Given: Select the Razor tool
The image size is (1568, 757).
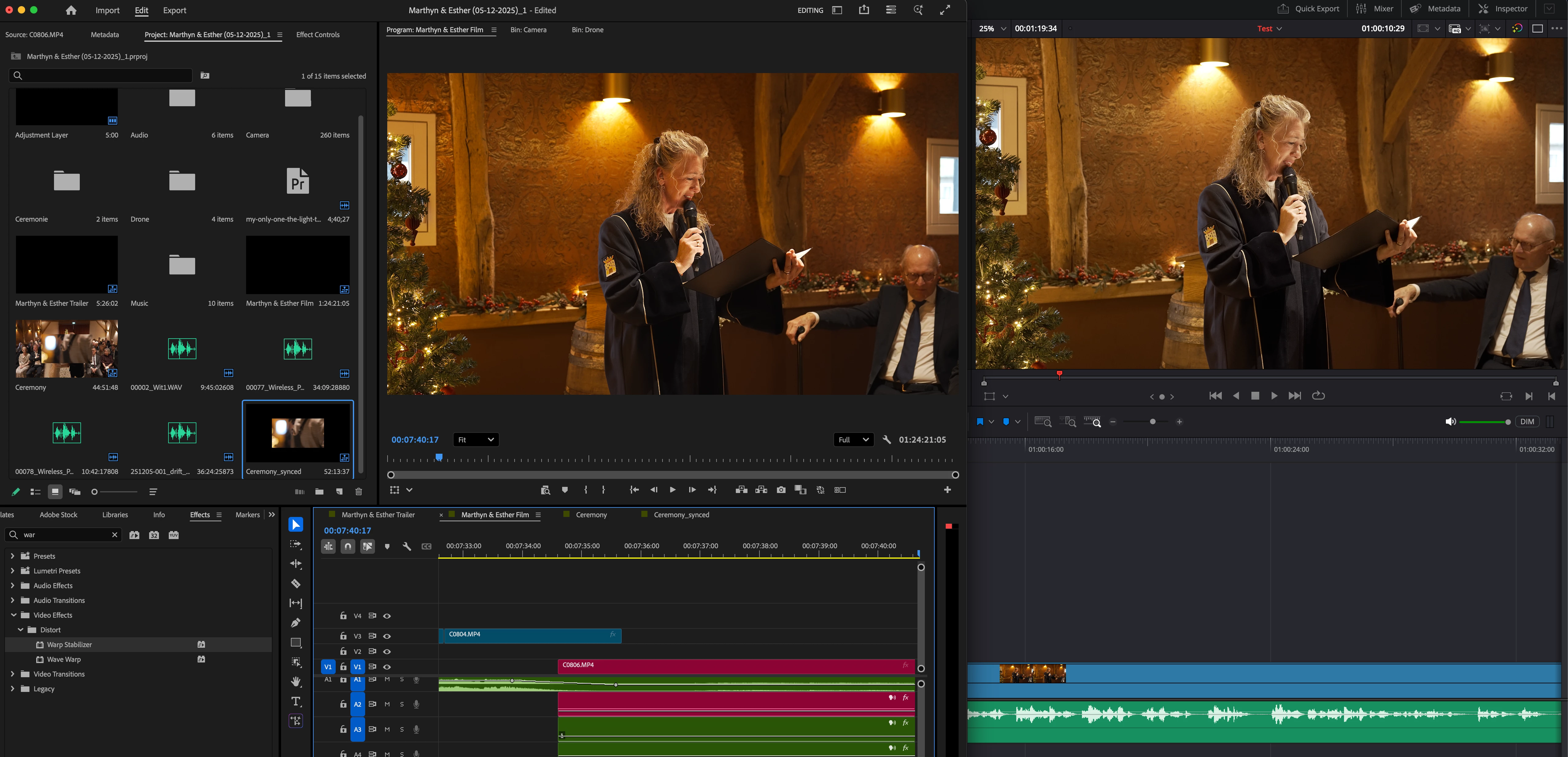Looking at the screenshot, I should 296,584.
